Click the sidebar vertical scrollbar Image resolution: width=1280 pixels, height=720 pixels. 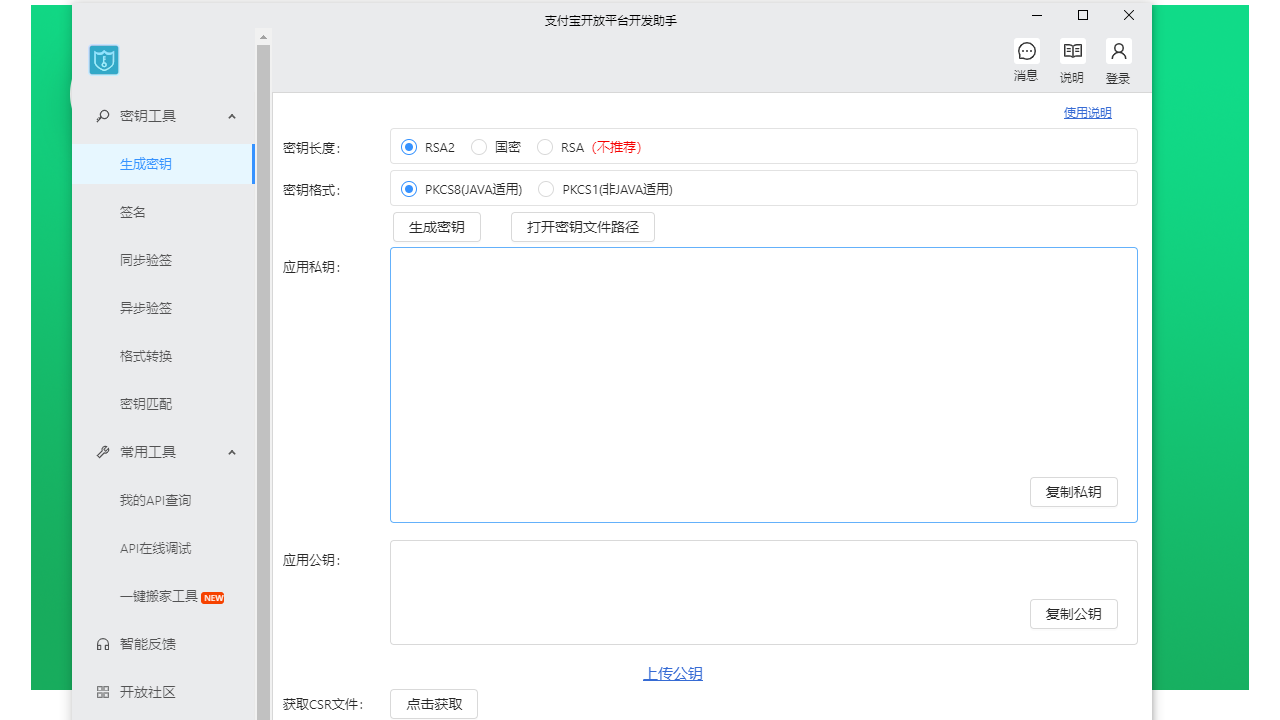pyautogui.click(x=264, y=380)
